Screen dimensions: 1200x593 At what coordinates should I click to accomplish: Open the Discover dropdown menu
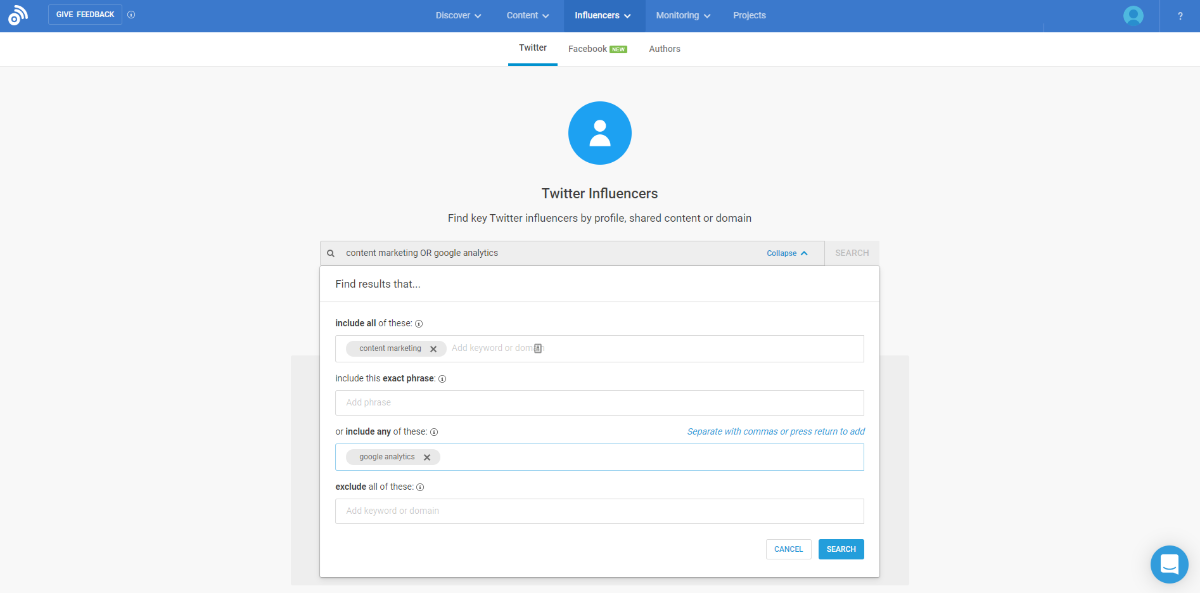(457, 15)
